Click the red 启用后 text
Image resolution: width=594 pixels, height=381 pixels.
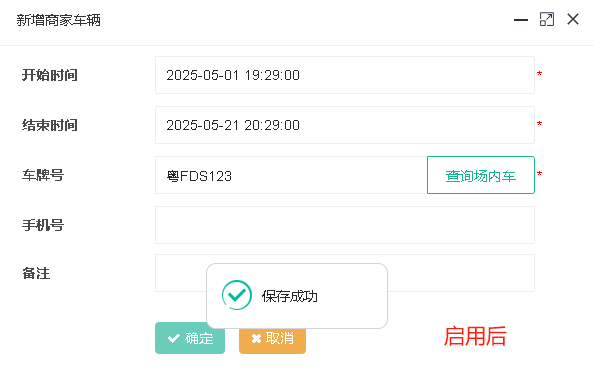(475, 336)
